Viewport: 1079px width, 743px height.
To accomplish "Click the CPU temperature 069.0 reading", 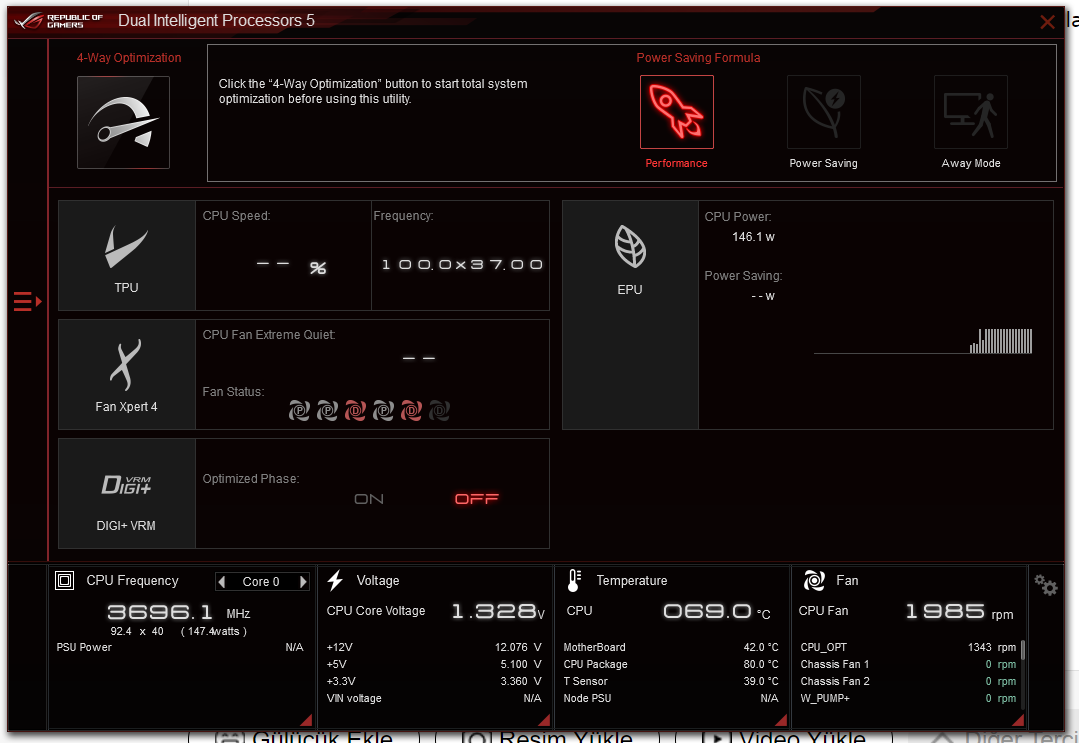I will point(717,611).
